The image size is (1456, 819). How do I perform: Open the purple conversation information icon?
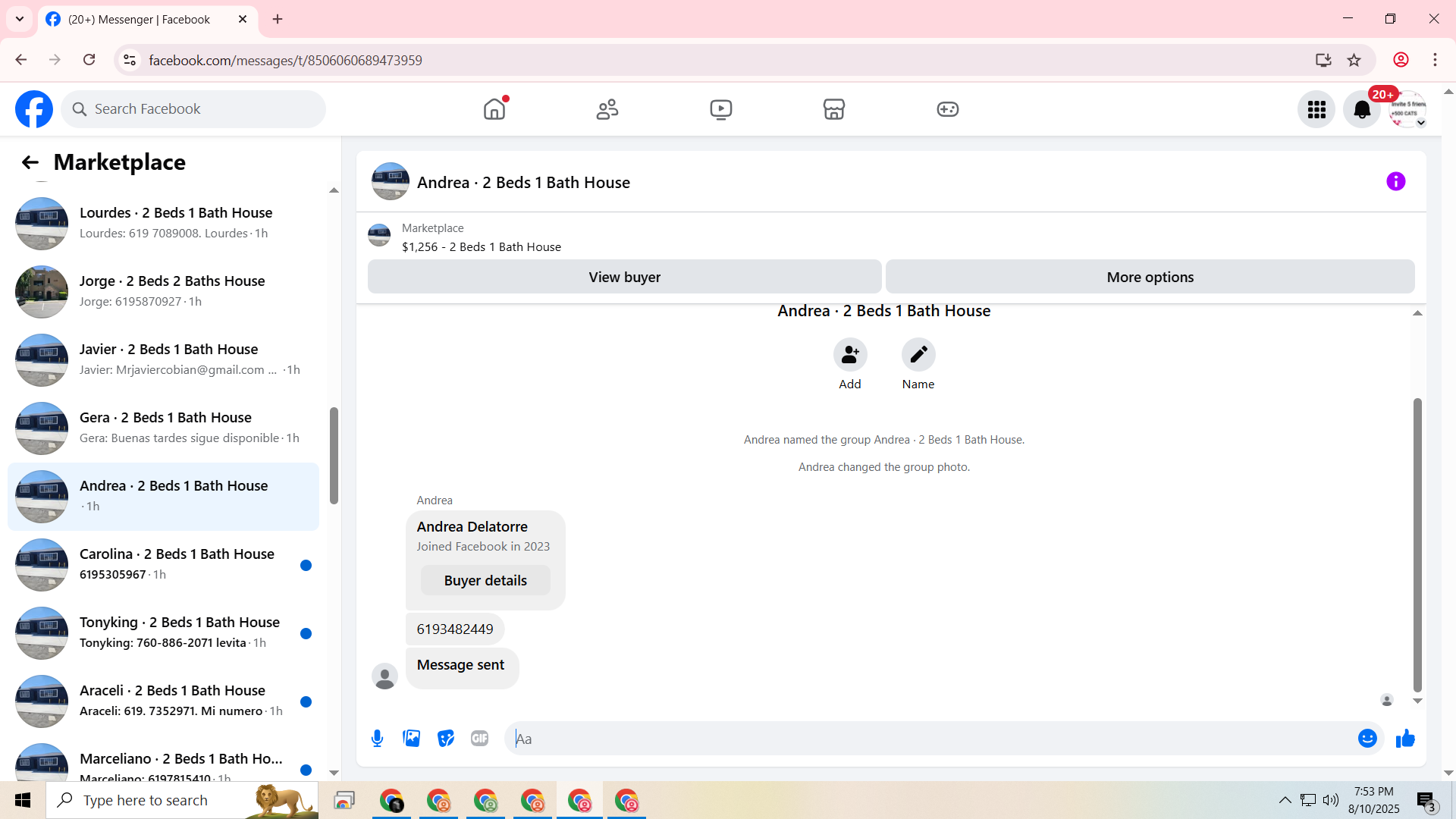point(1395,182)
